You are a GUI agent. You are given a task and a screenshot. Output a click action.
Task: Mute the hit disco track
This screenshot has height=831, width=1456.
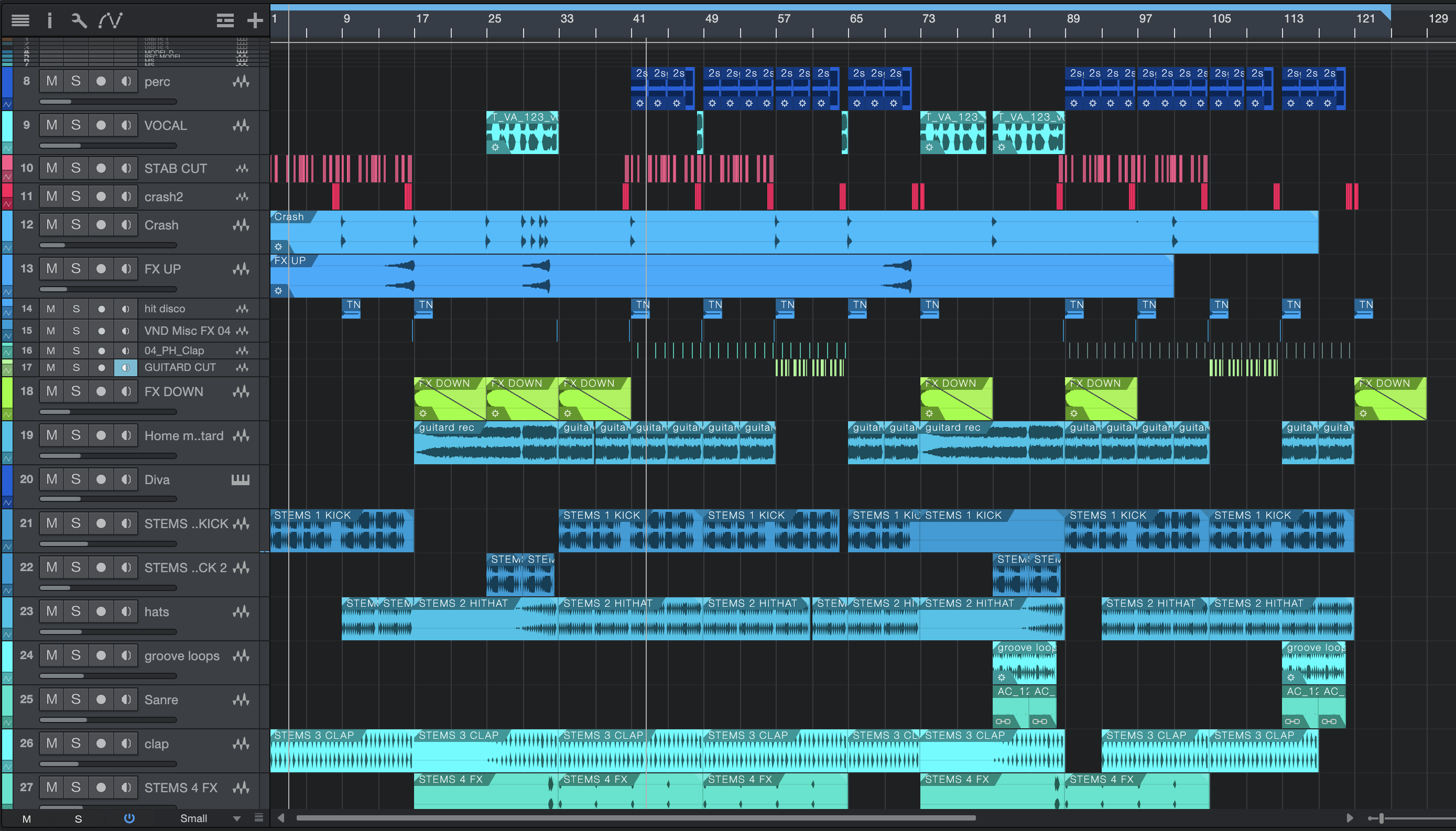(x=51, y=309)
